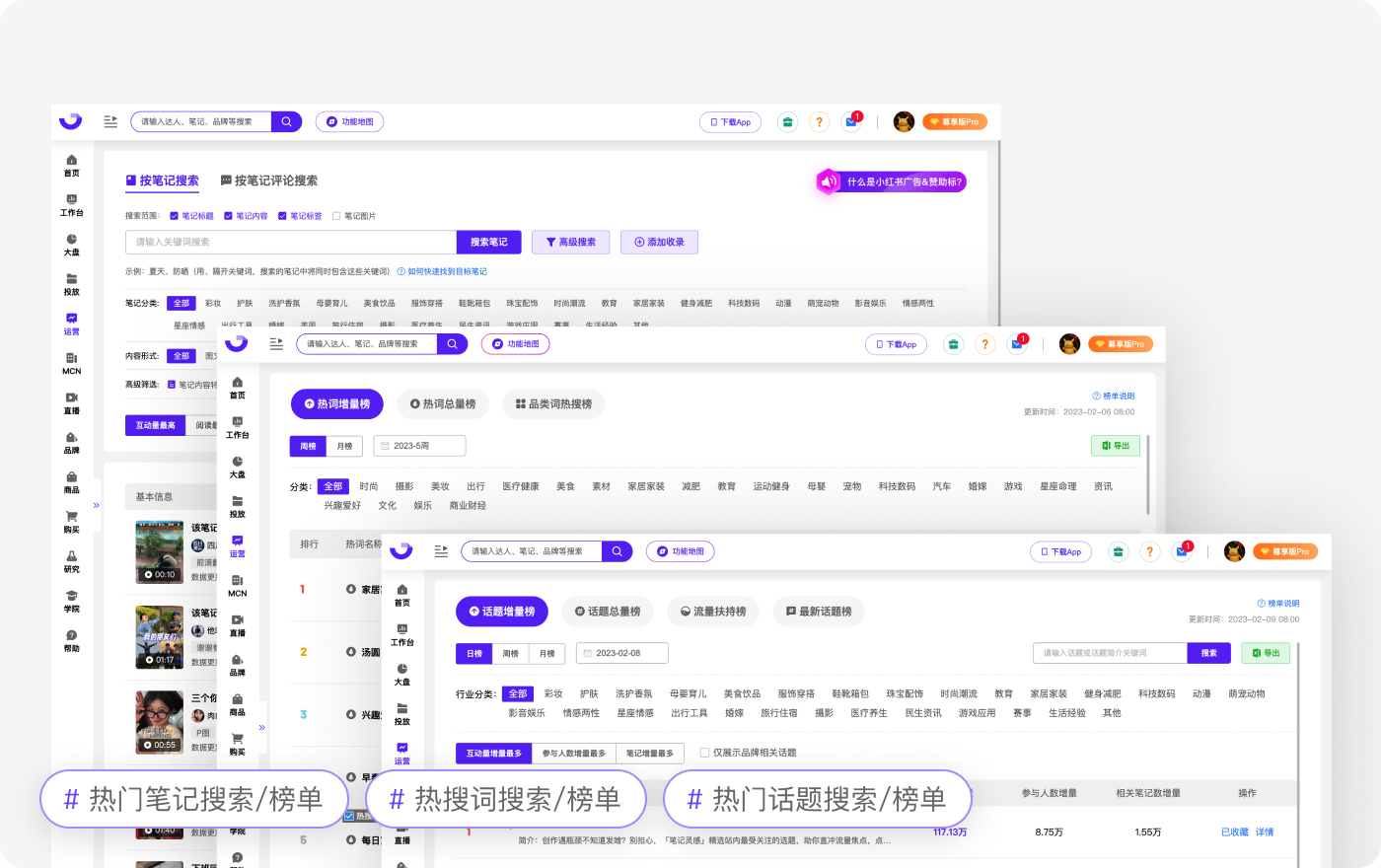This screenshot has width=1381, height=868.
Task: Enable the 笔记图片 search scope checkbox
Action: pos(336,216)
